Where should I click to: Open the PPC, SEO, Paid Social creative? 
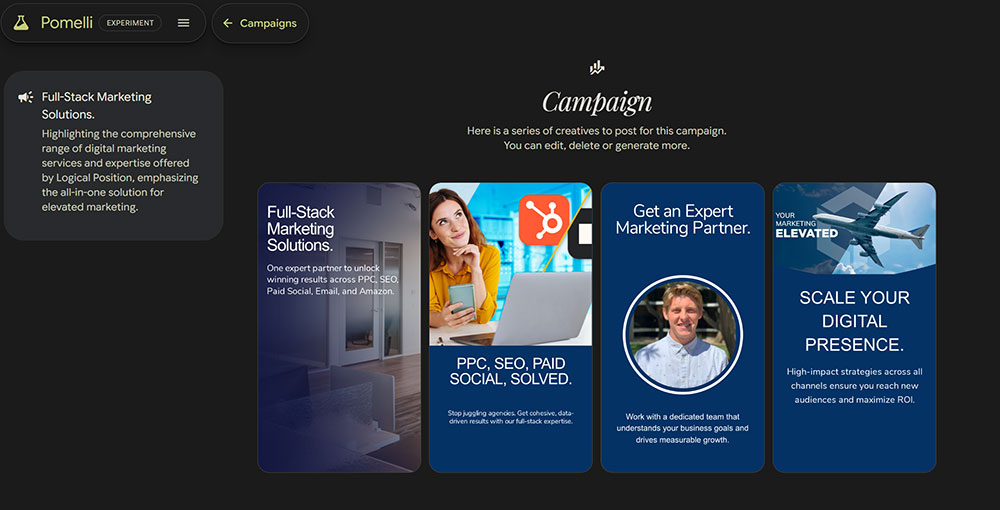coord(511,328)
